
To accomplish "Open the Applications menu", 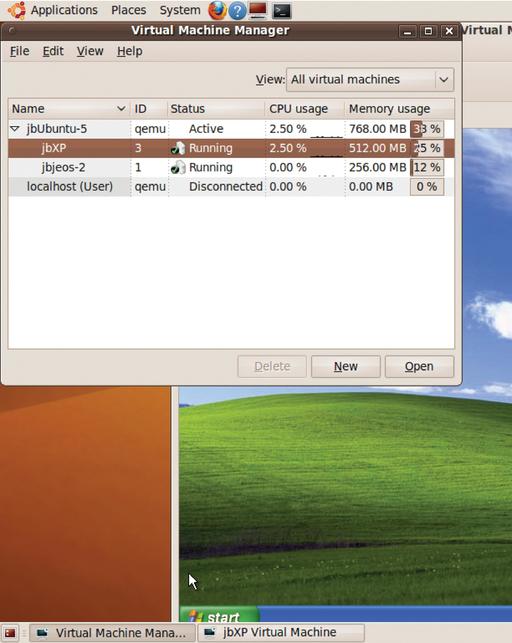I will (x=64, y=10).
